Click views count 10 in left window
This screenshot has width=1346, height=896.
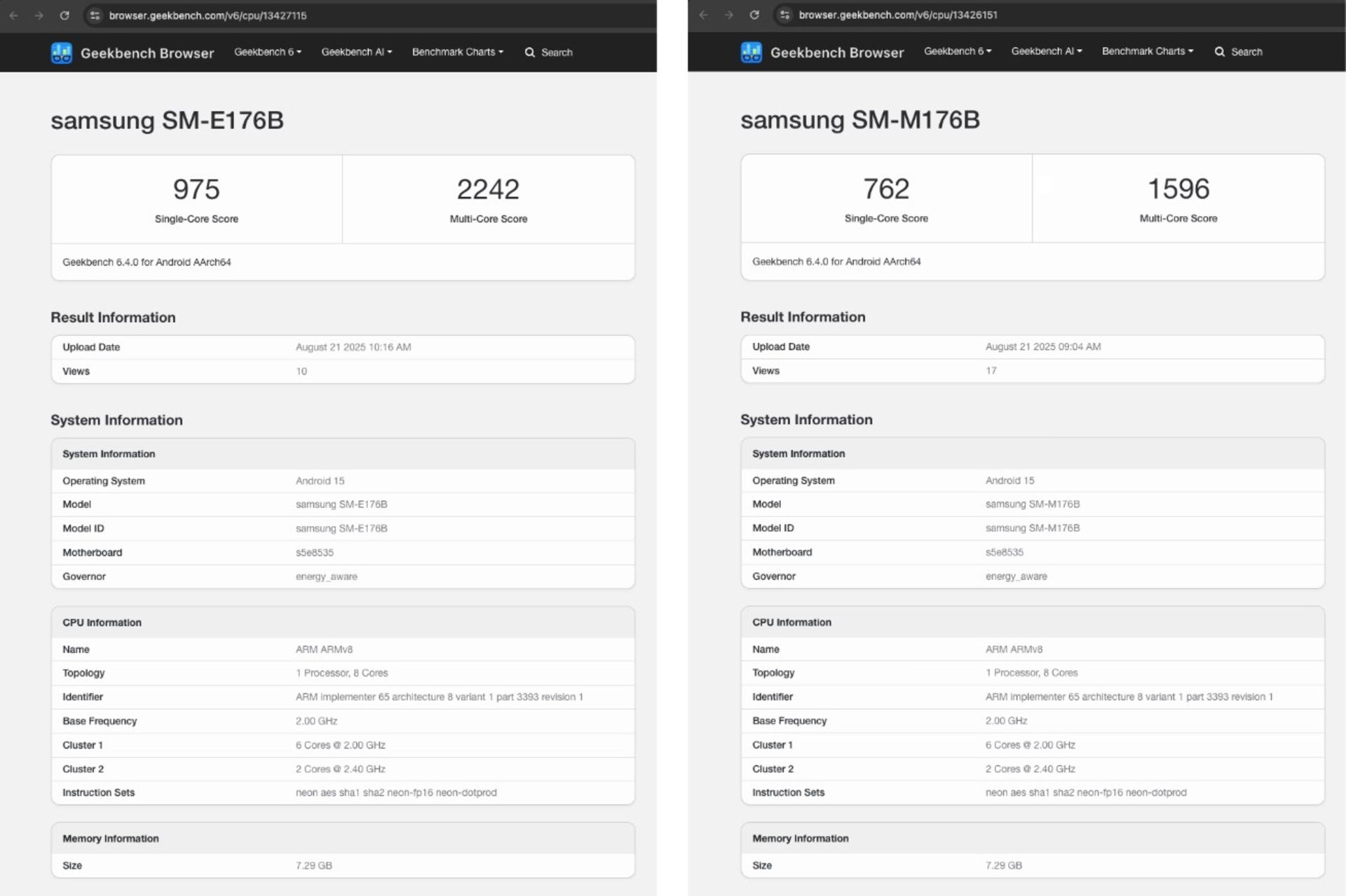tap(301, 372)
